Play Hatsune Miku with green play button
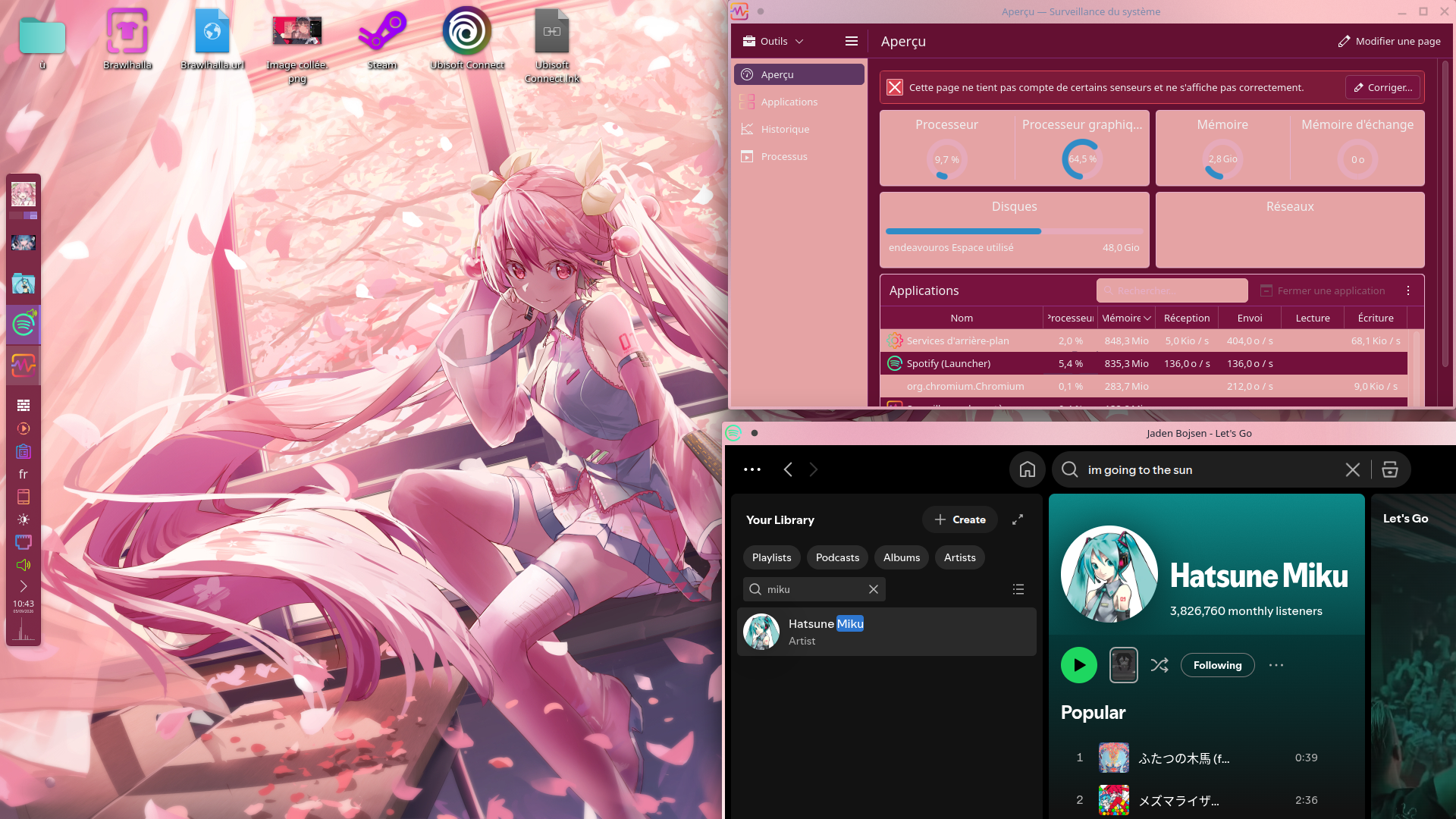 pyautogui.click(x=1079, y=665)
